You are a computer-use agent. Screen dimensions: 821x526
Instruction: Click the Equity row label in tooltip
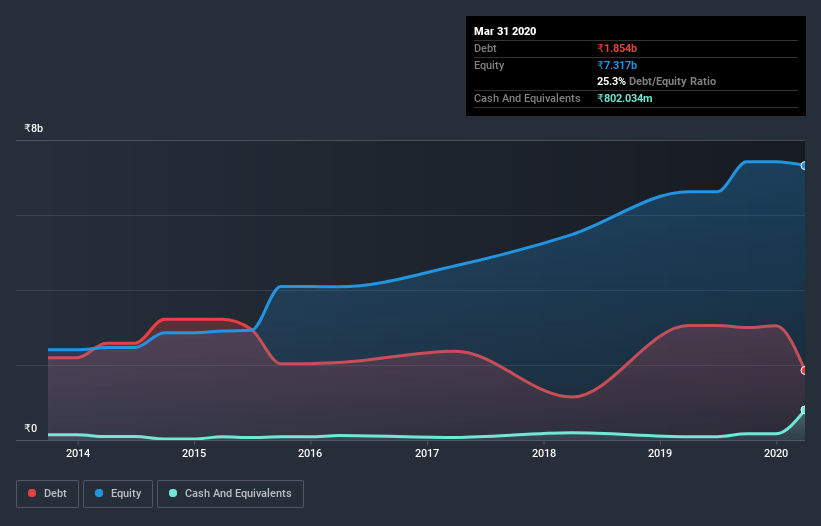(489, 65)
